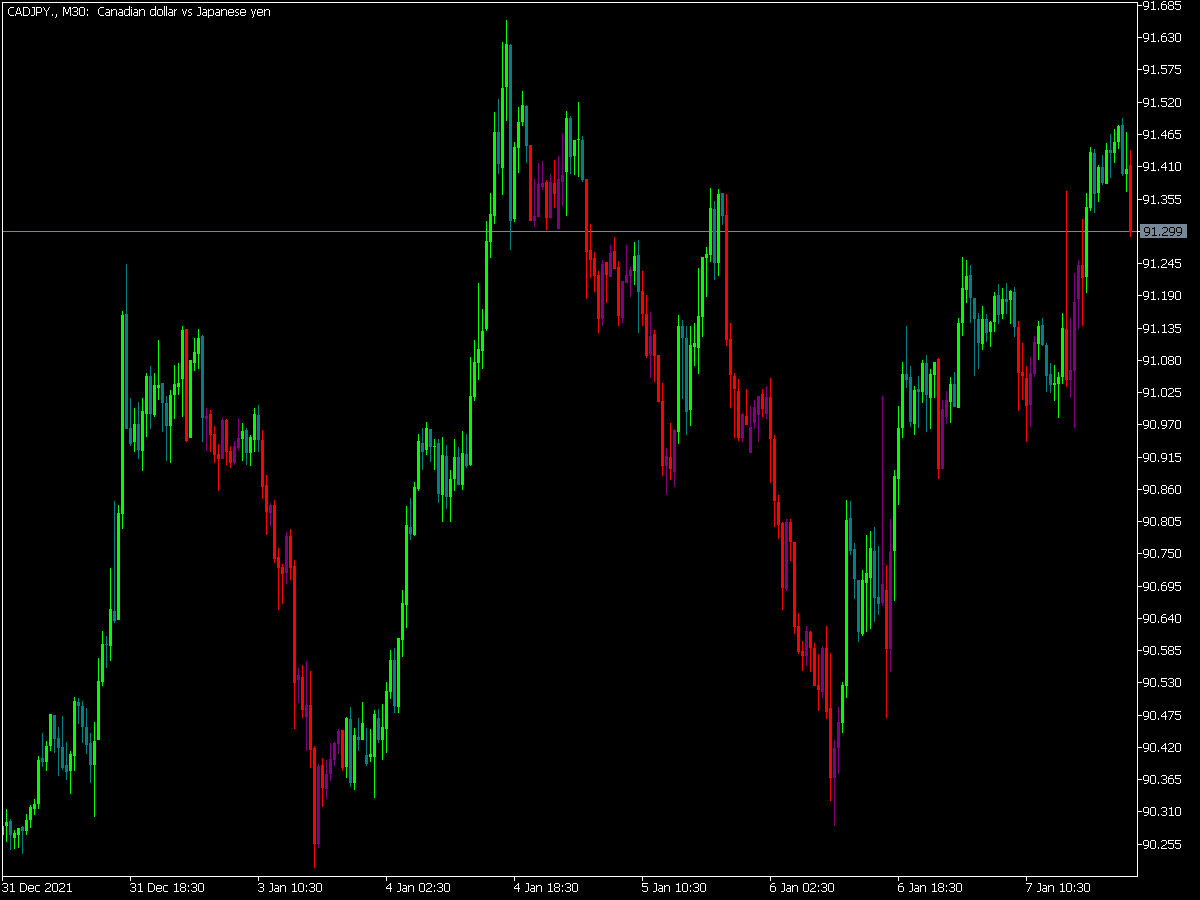Screen dimensions: 1200x900
Task: Click the price axis label 91.575
Action: tap(1160, 70)
